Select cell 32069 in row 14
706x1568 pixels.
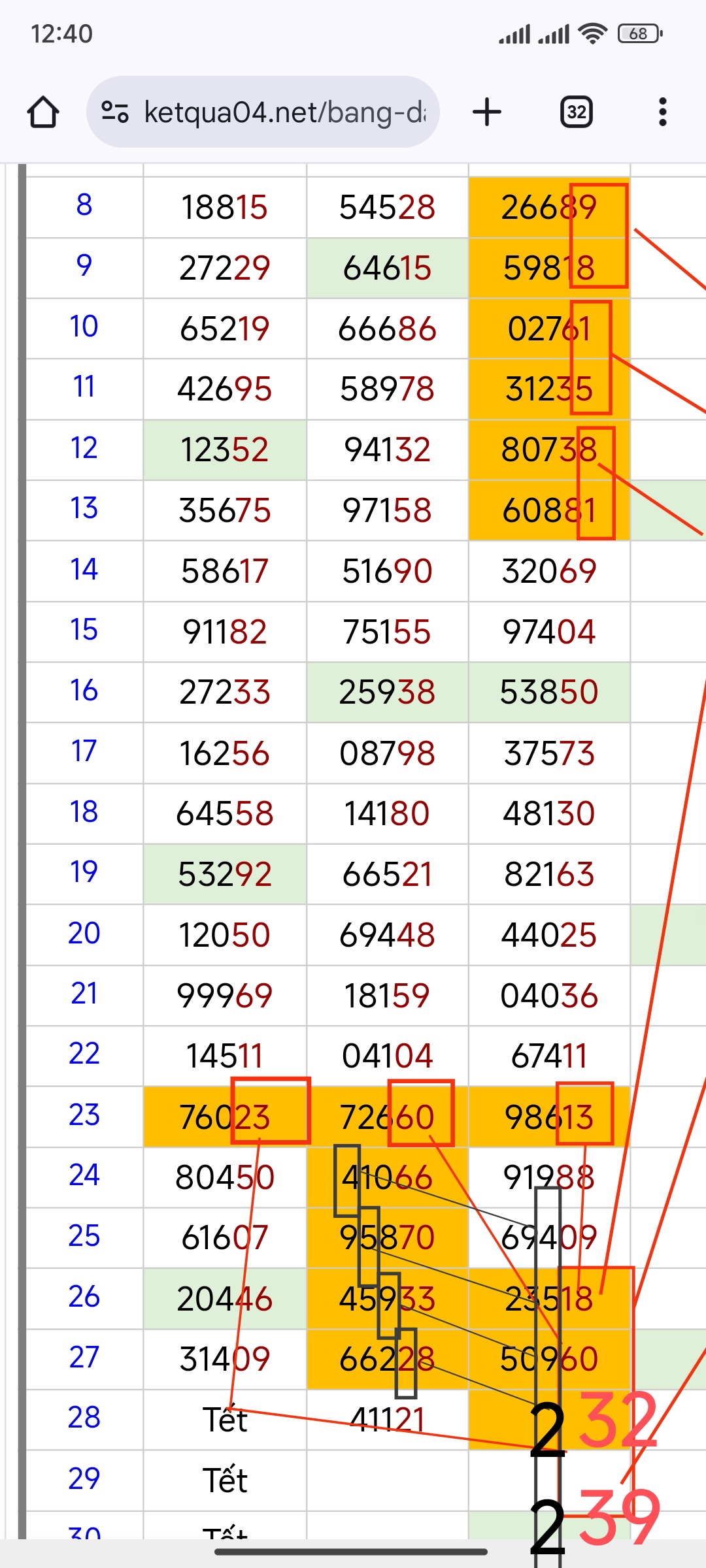pos(549,572)
